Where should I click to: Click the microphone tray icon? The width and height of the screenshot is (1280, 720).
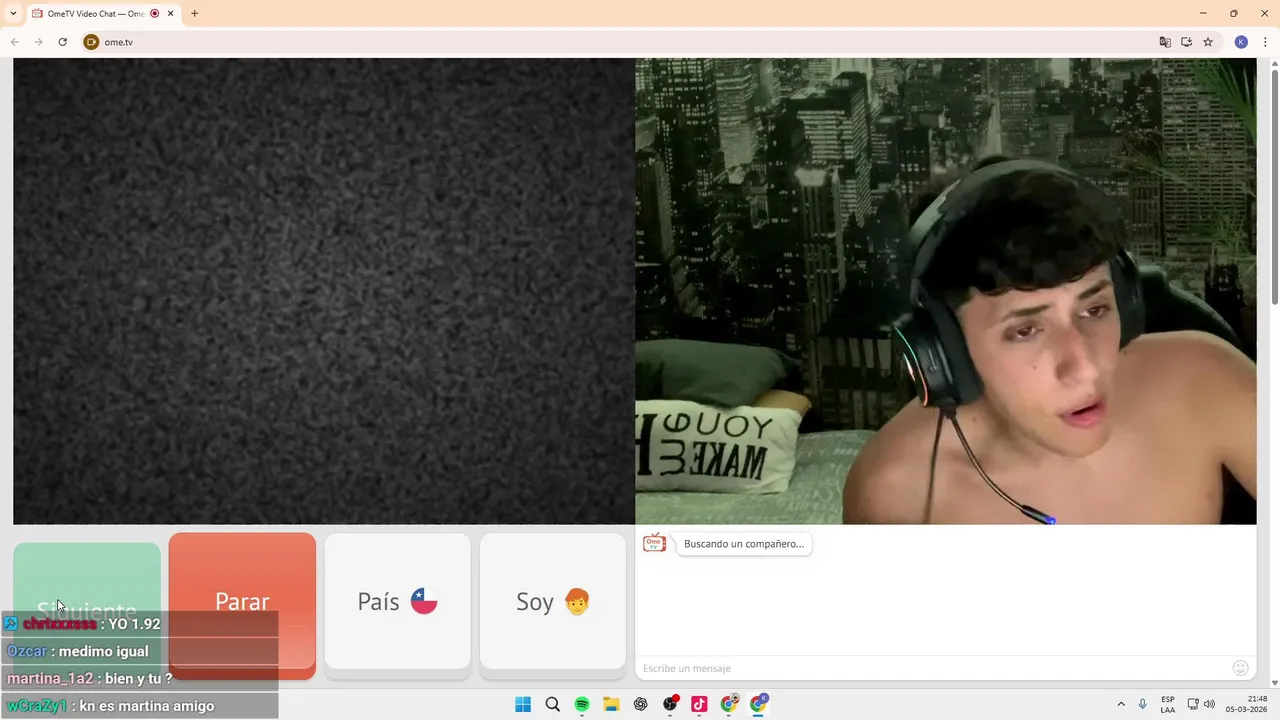tap(1143, 704)
